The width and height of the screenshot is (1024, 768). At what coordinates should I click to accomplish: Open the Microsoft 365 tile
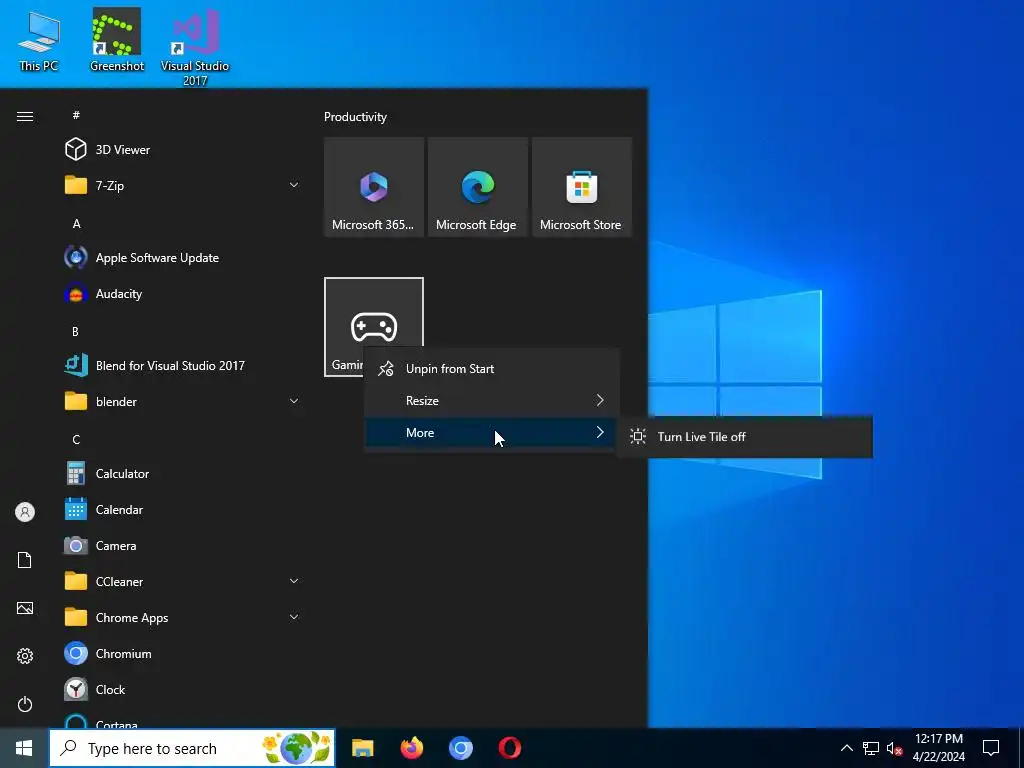tap(374, 187)
